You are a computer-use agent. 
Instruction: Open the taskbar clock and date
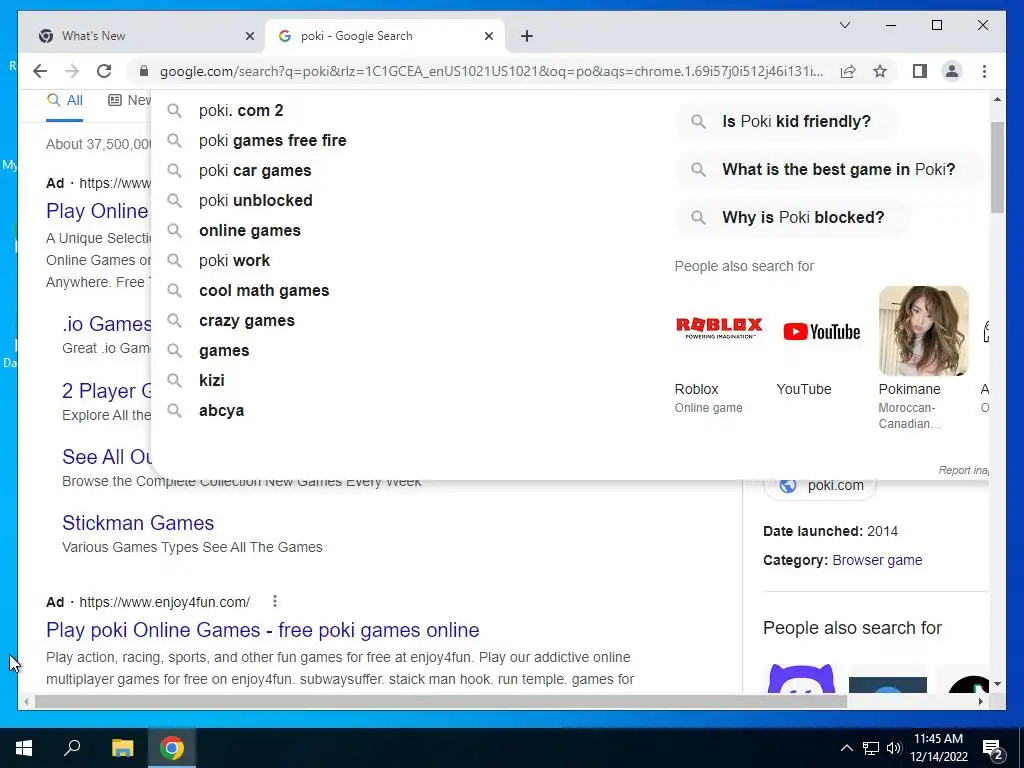(939, 748)
